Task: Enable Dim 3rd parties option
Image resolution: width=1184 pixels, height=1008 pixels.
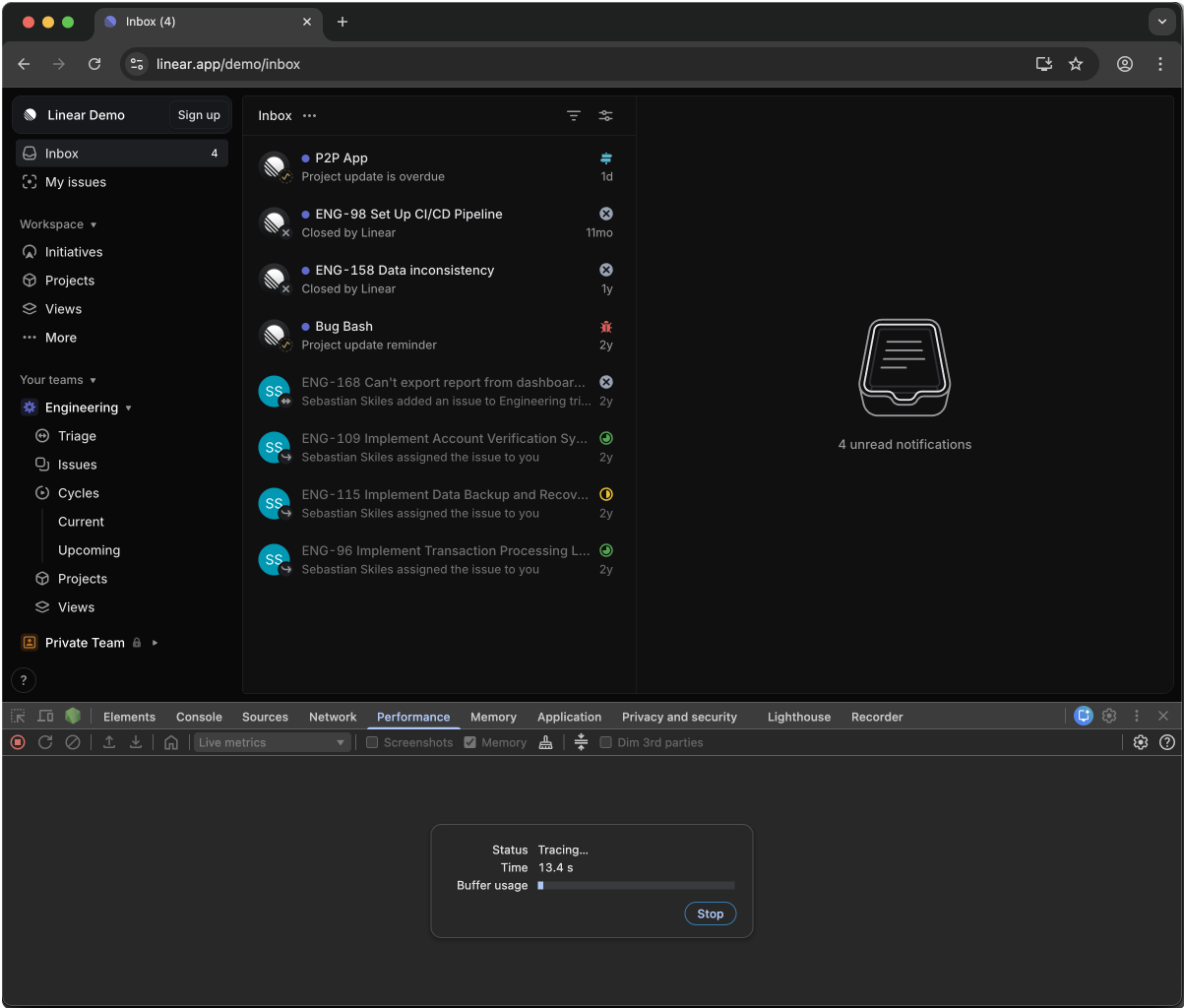Action: click(x=605, y=742)
